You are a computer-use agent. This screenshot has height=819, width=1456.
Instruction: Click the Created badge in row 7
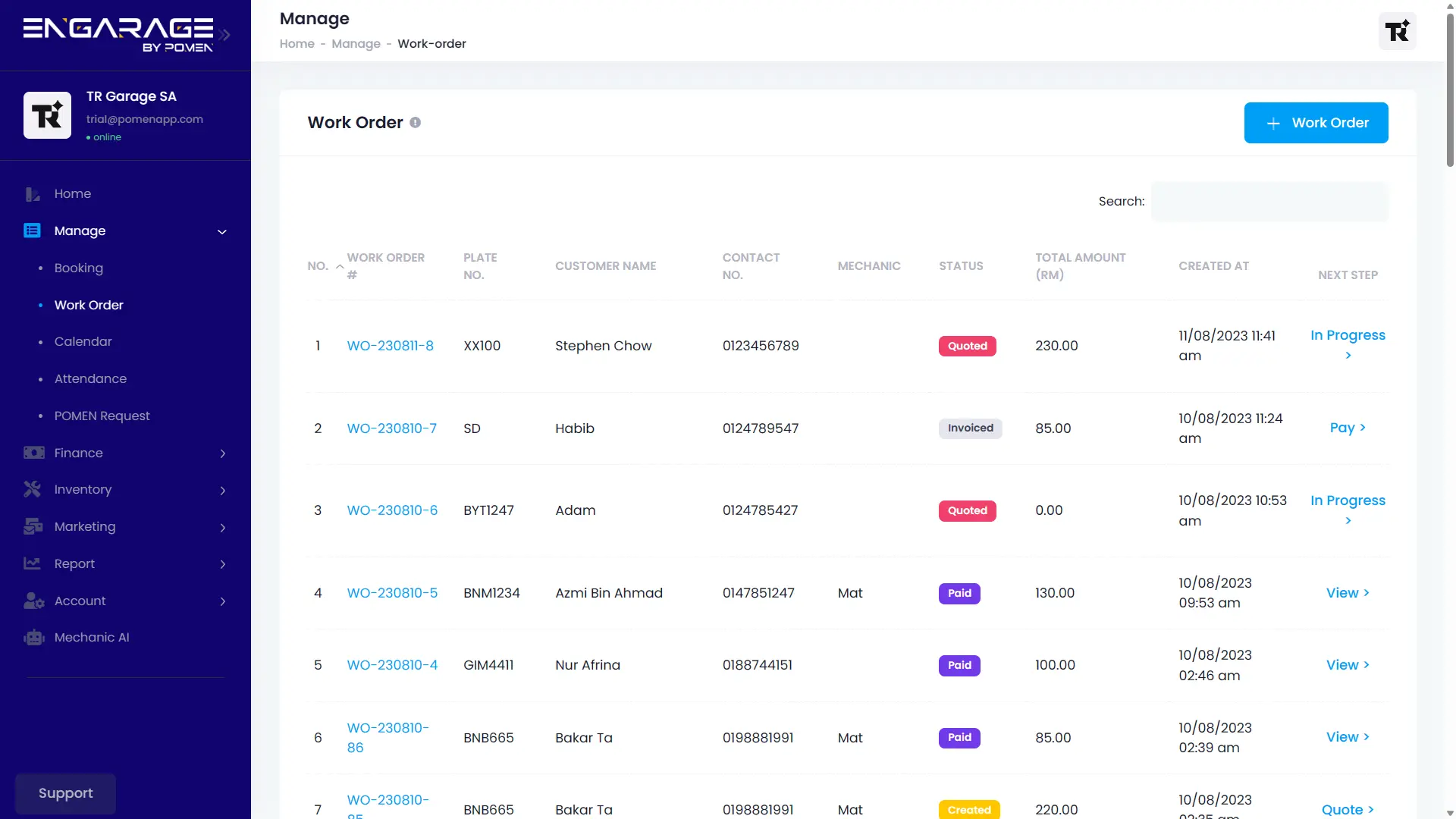point(969,810)
